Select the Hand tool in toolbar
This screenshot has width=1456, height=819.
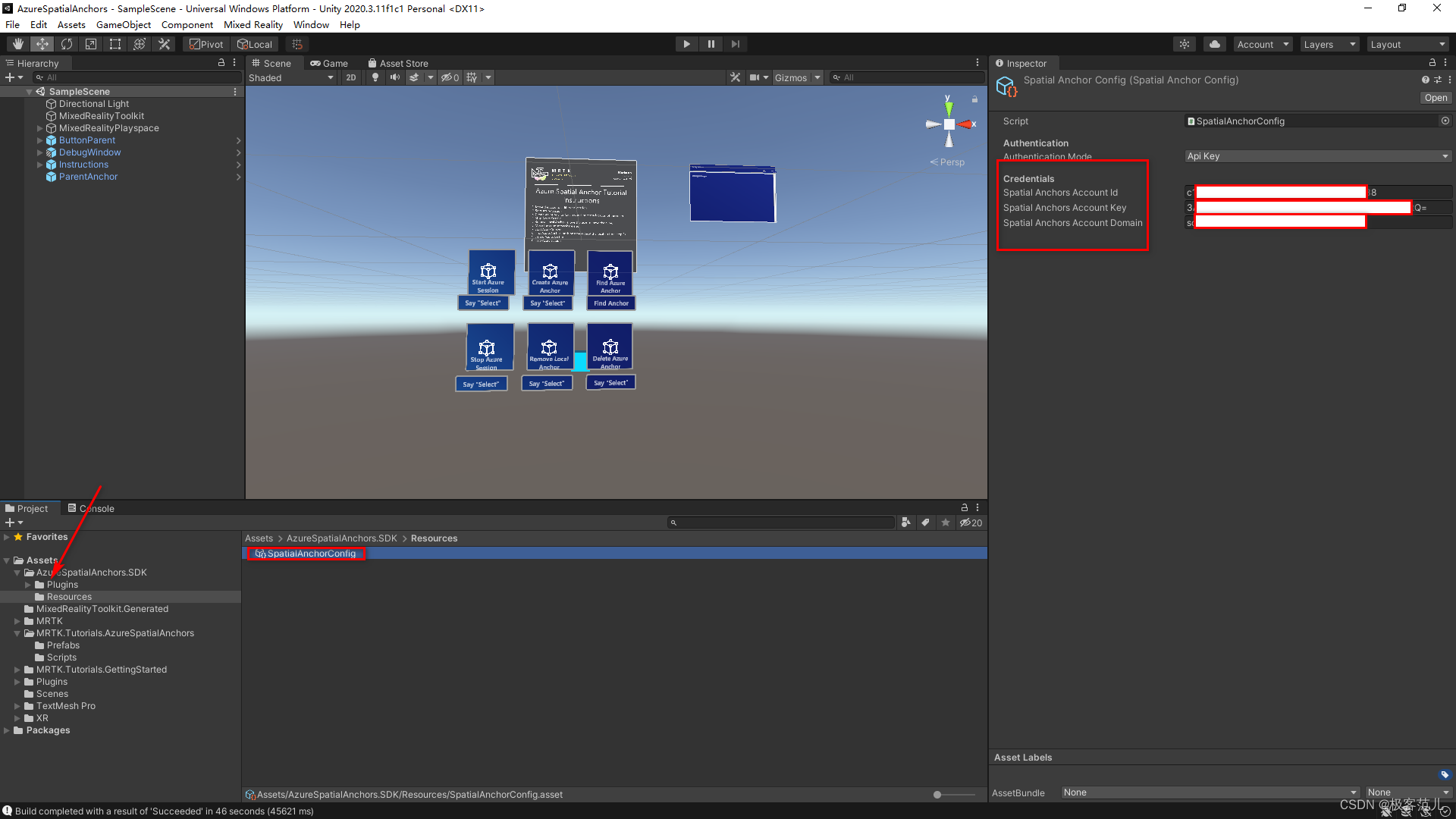18,44
